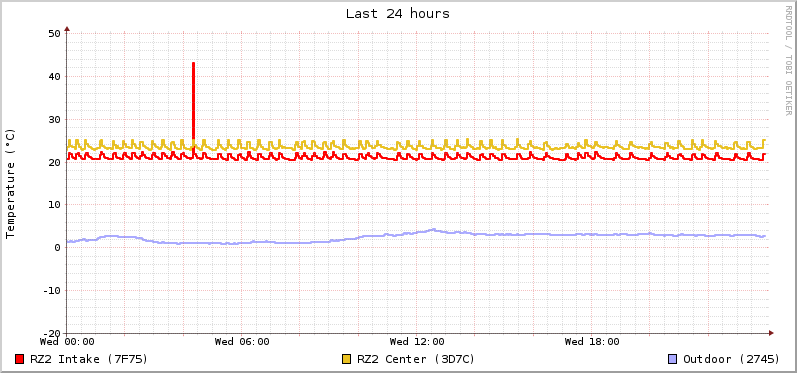
Task: Click the blue Outdoor legend swatch
Action: 673,359
